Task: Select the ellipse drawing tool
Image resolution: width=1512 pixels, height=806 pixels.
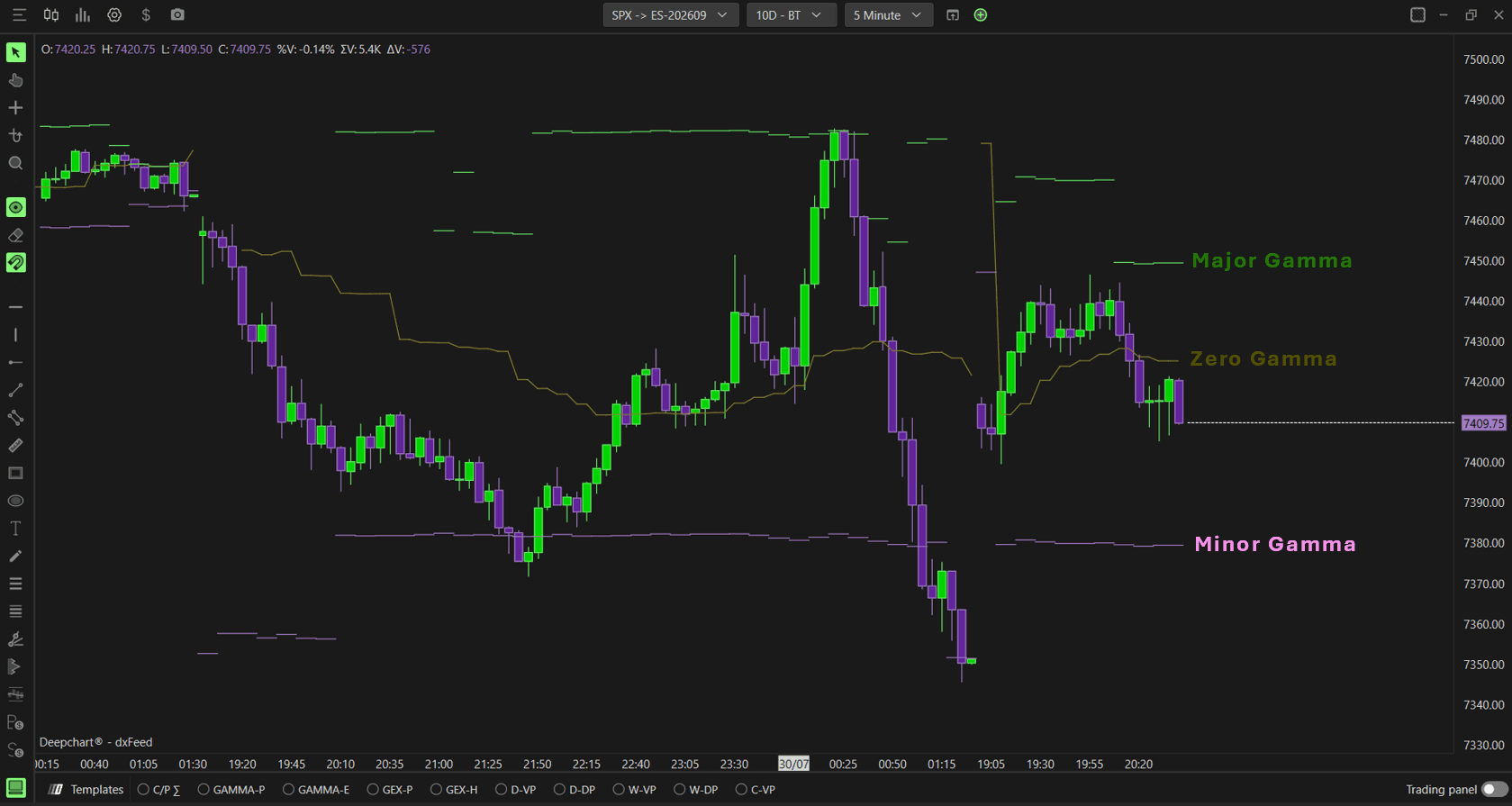Action: (x=15, y=501)
